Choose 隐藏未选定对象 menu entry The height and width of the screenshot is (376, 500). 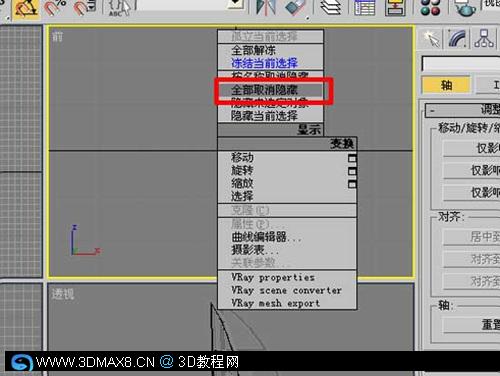pos(270,102)
